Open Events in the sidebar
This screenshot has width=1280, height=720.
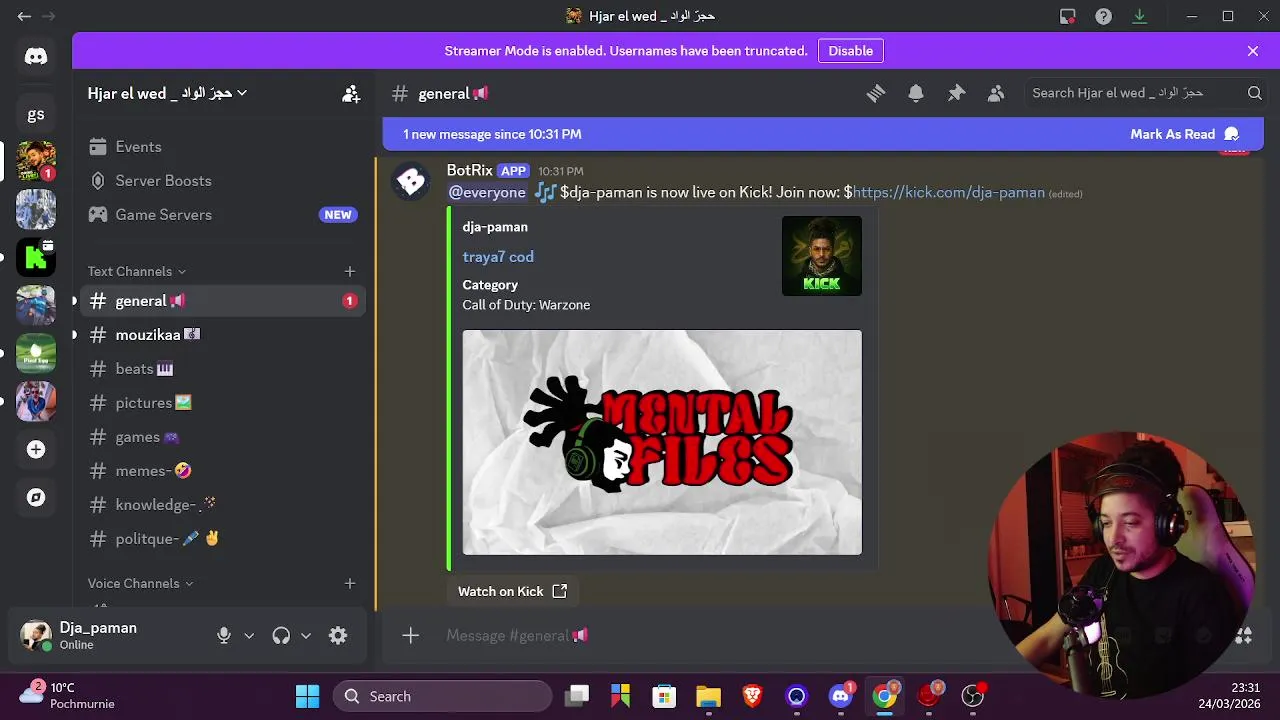pyautogui.click(x=222, y=147)
